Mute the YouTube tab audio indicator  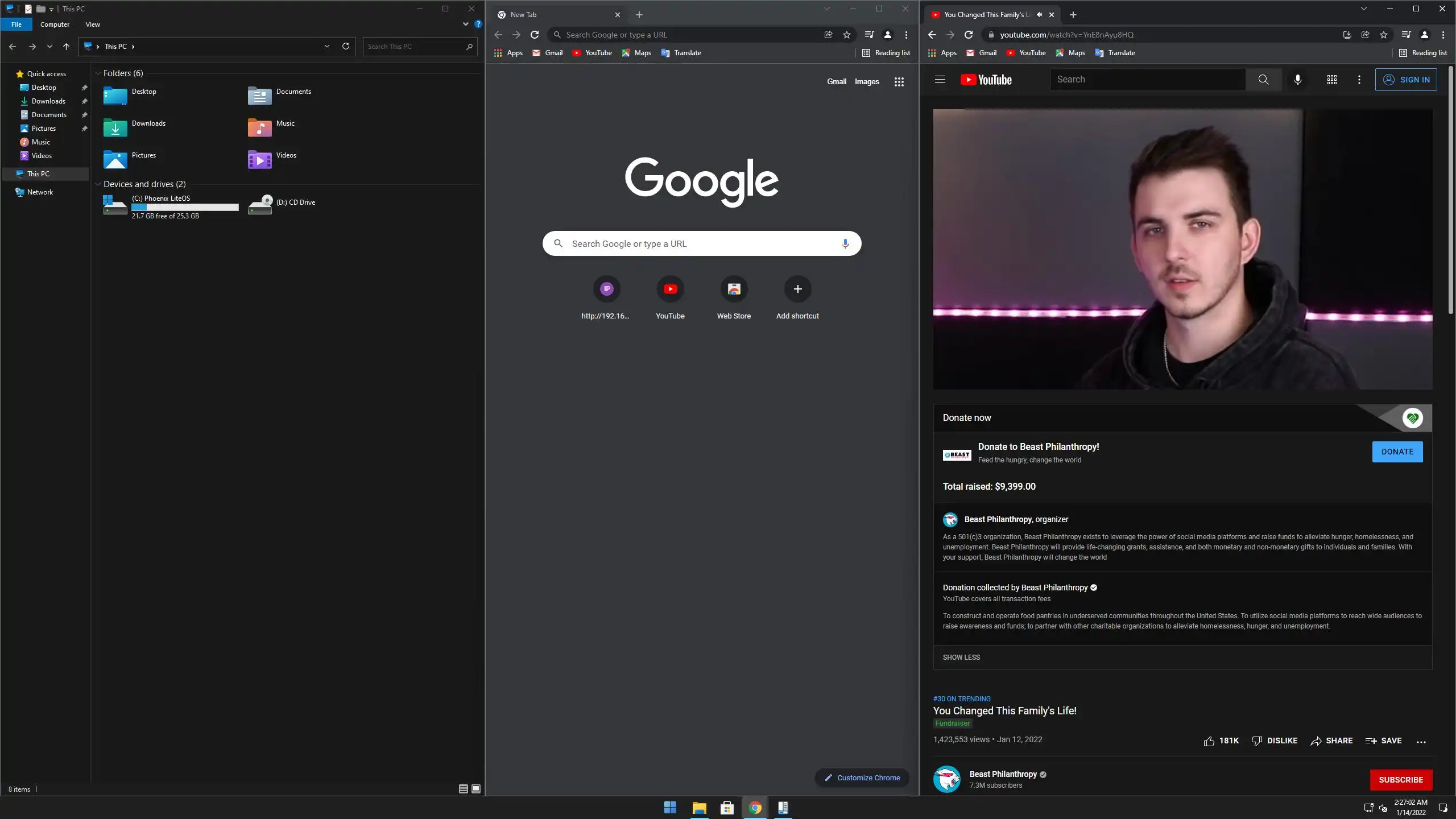(1039, 15)
